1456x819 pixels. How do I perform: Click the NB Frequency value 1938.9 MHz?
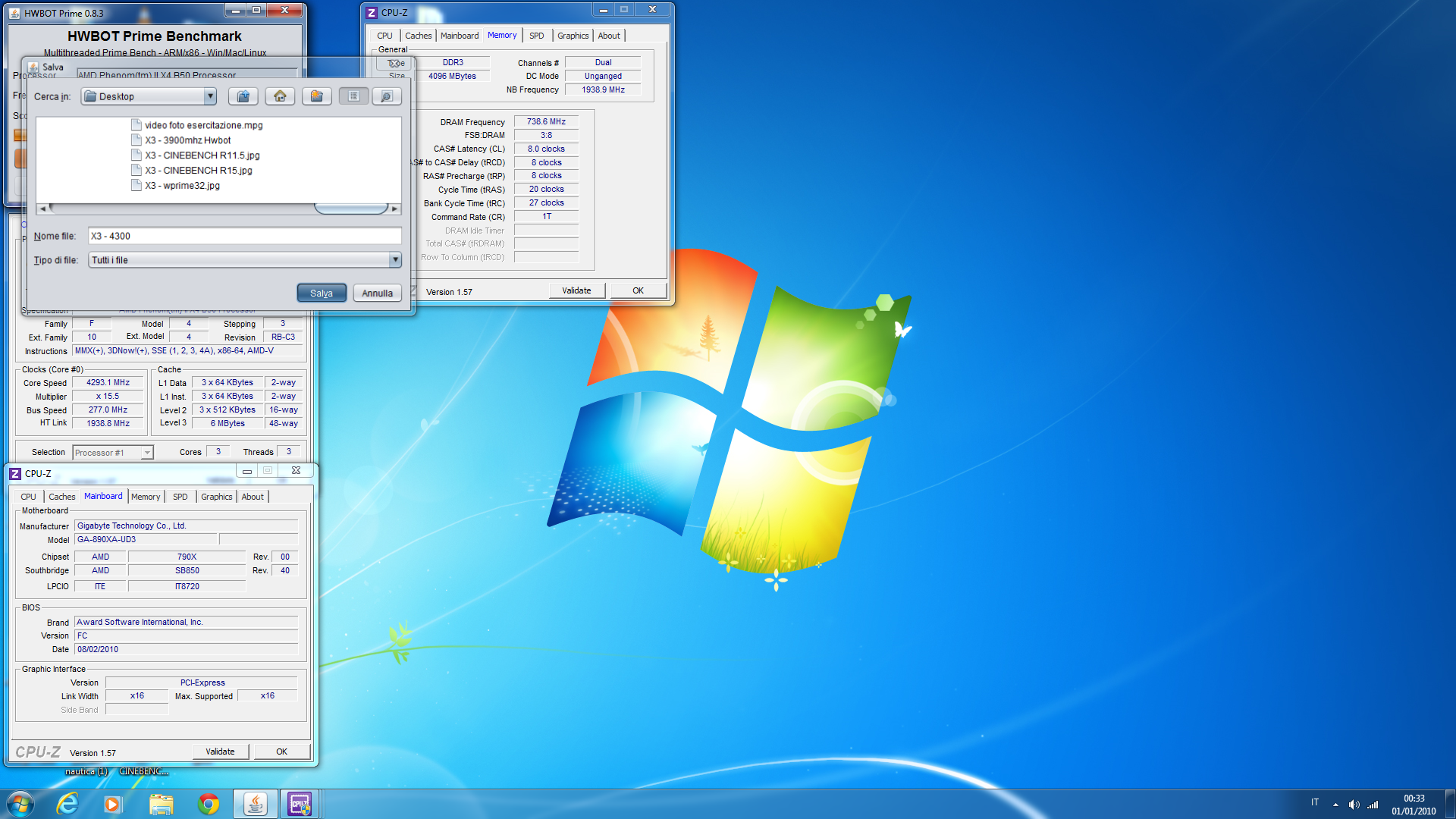[603, 89]
